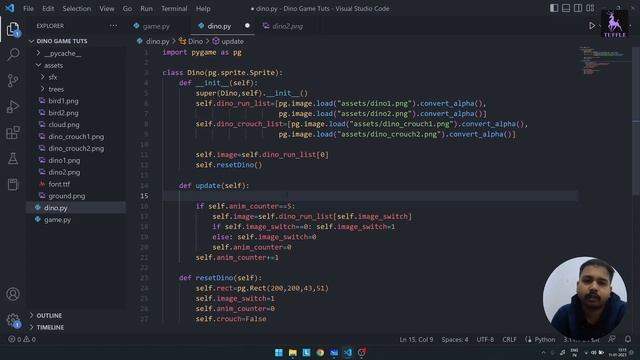Open Chrome from the taskbar
Screen dimensions: 640x360
click(320, 352)
